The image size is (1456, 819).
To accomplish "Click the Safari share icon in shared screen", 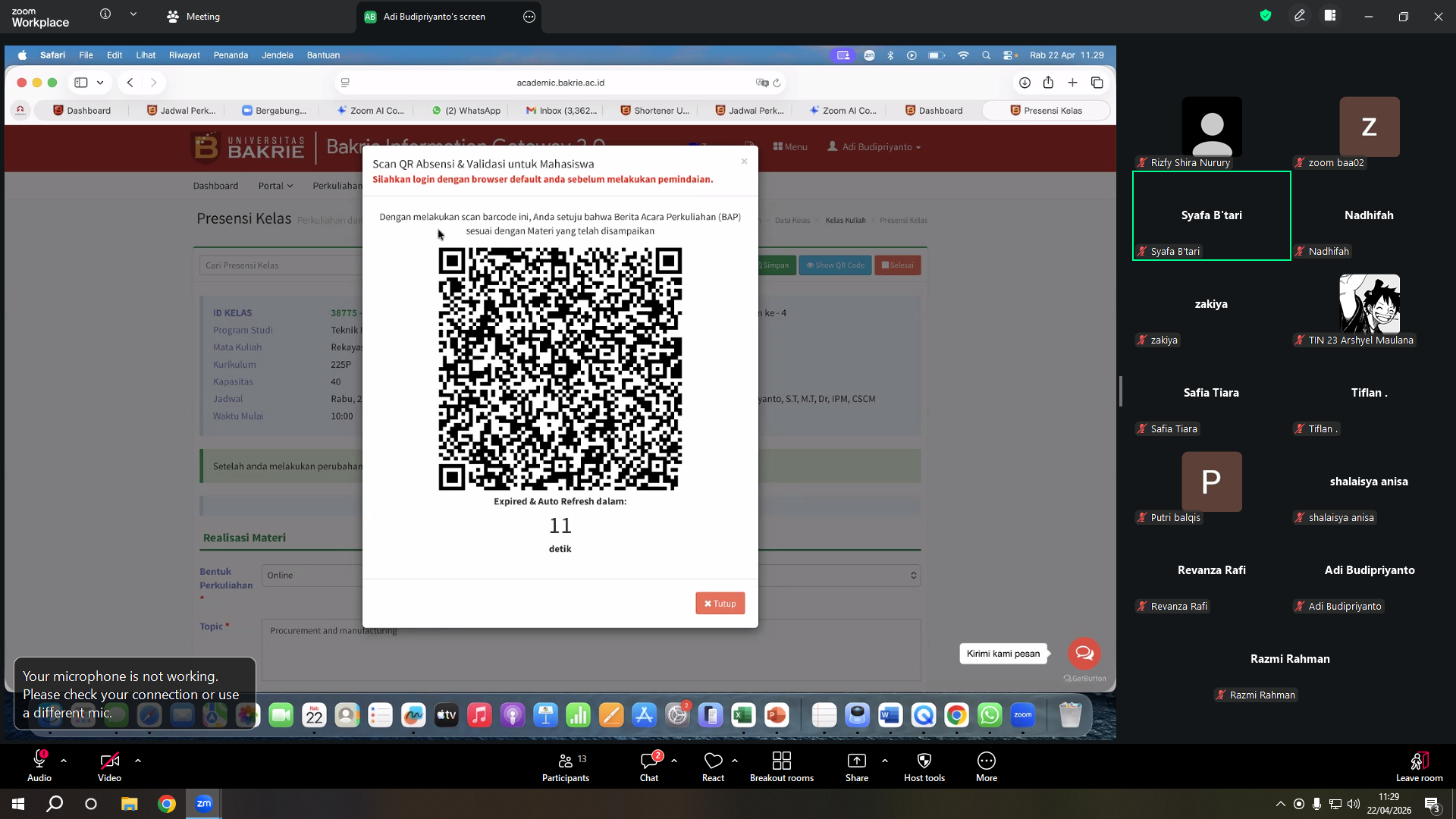I will [x=1048, y=83].
